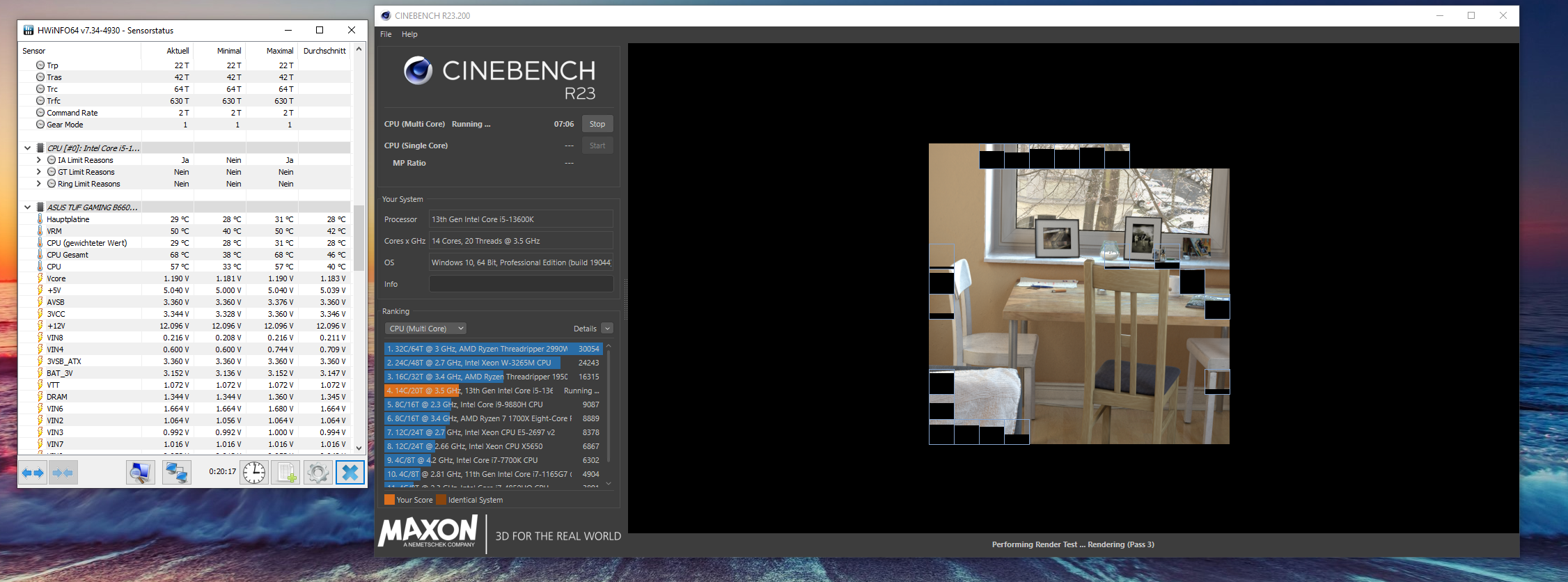1568x582 pixels.
Task: Click the Trp timing clock icon
Action: coord(40,65)
